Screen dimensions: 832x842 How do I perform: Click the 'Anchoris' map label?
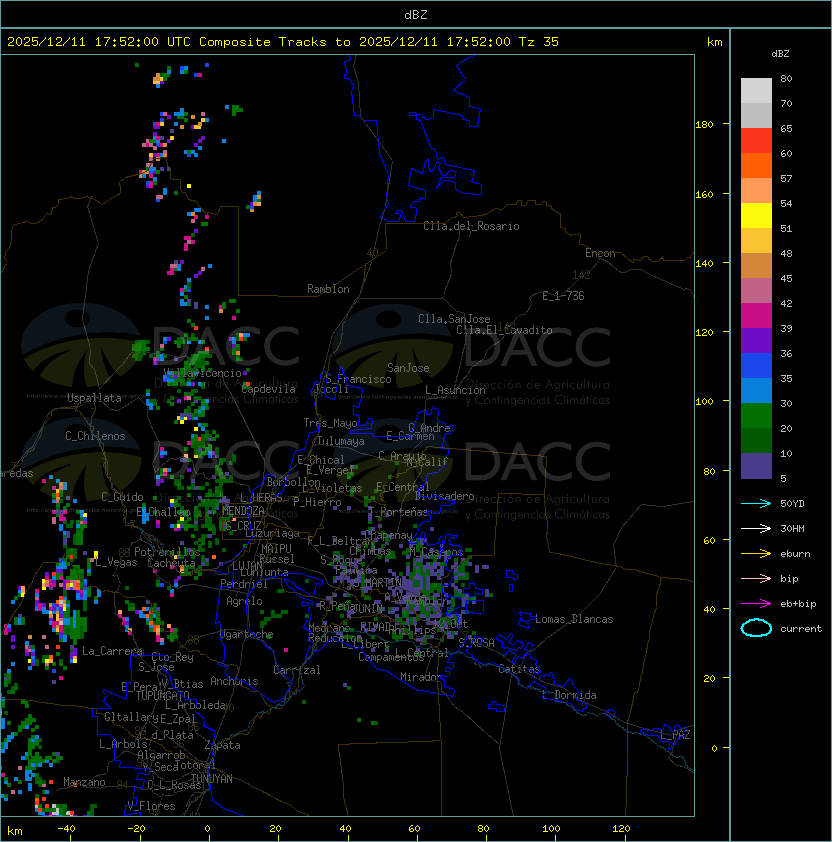click(x=234, y=681)
